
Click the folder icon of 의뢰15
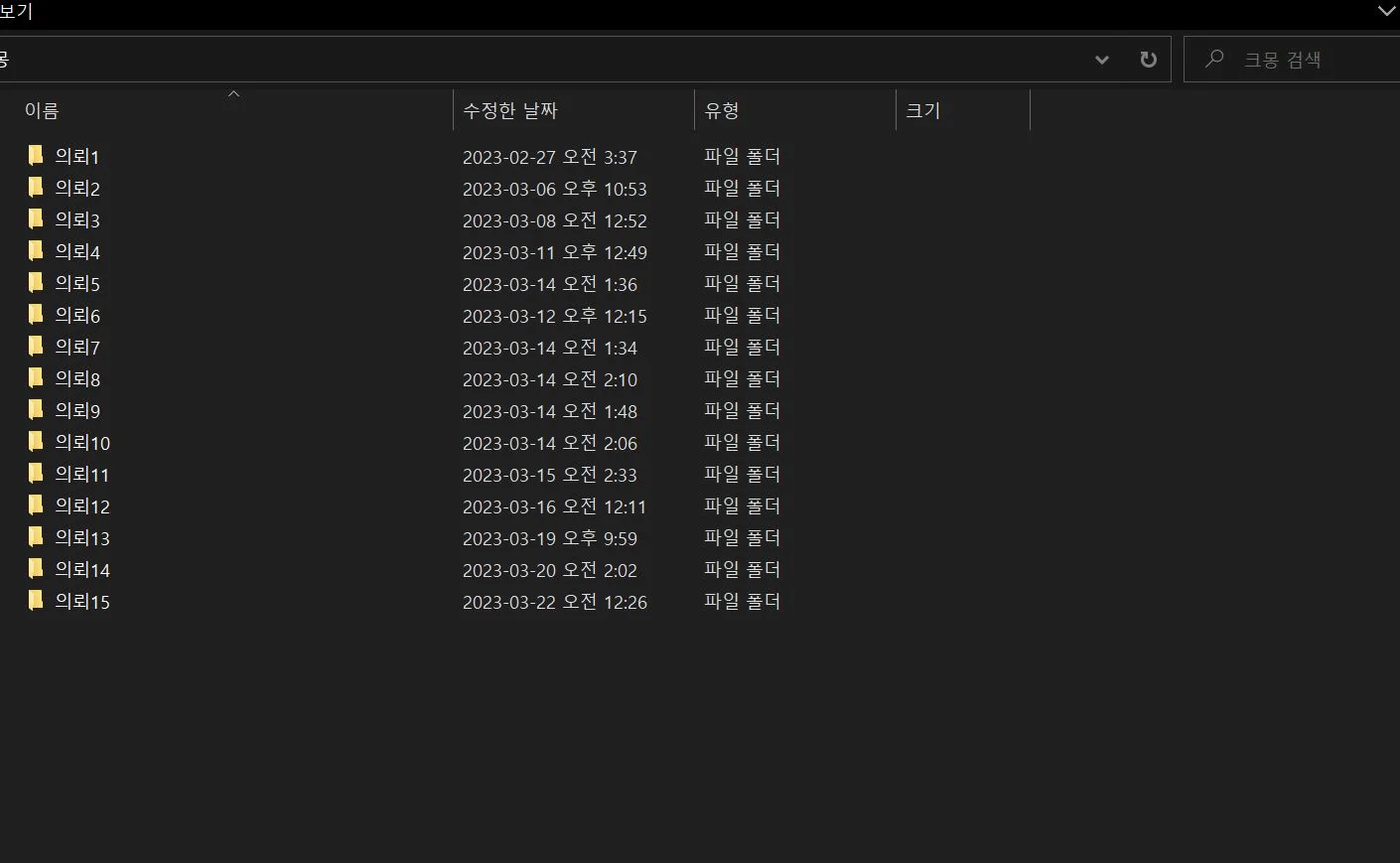click(x=36, y=600)
